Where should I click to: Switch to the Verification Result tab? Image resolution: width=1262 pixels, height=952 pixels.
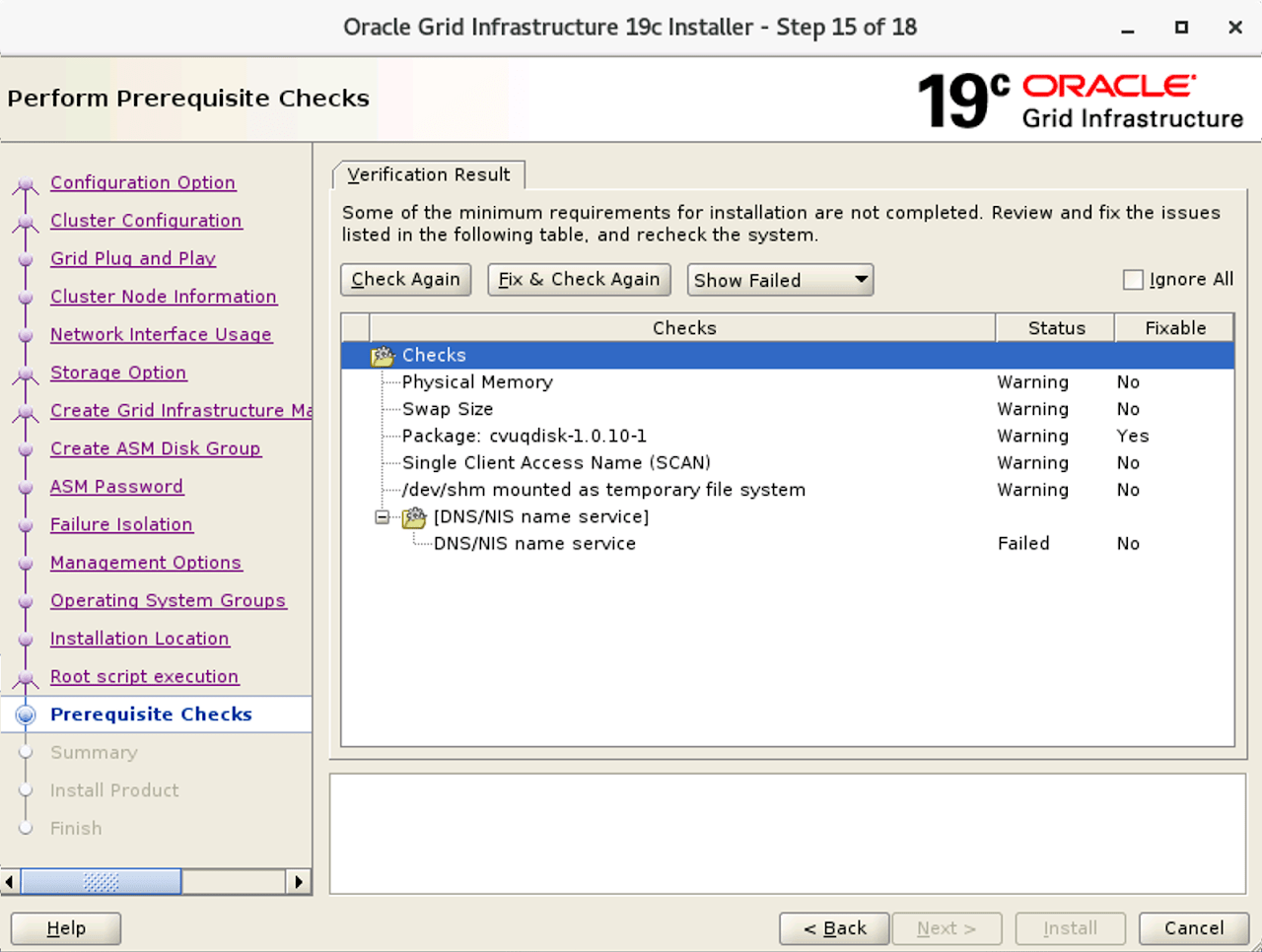(428, 174)
